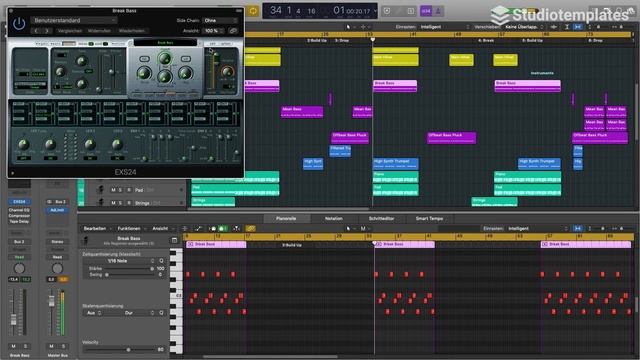Switch to the Schritteditor tab
The width and height of the screenshot is (640, 360).
tap(381, 219)
